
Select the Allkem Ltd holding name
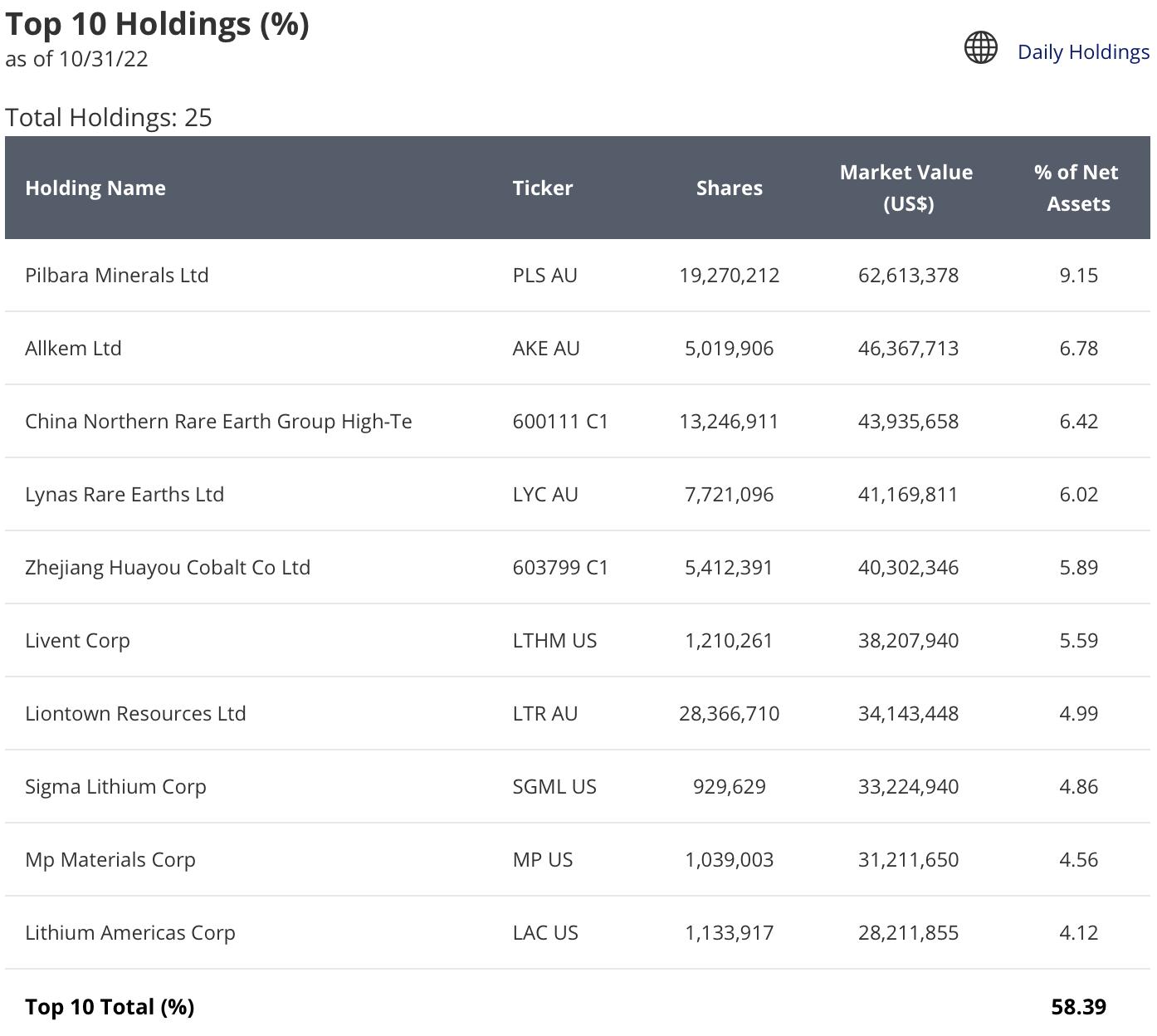tap(73, 348)
